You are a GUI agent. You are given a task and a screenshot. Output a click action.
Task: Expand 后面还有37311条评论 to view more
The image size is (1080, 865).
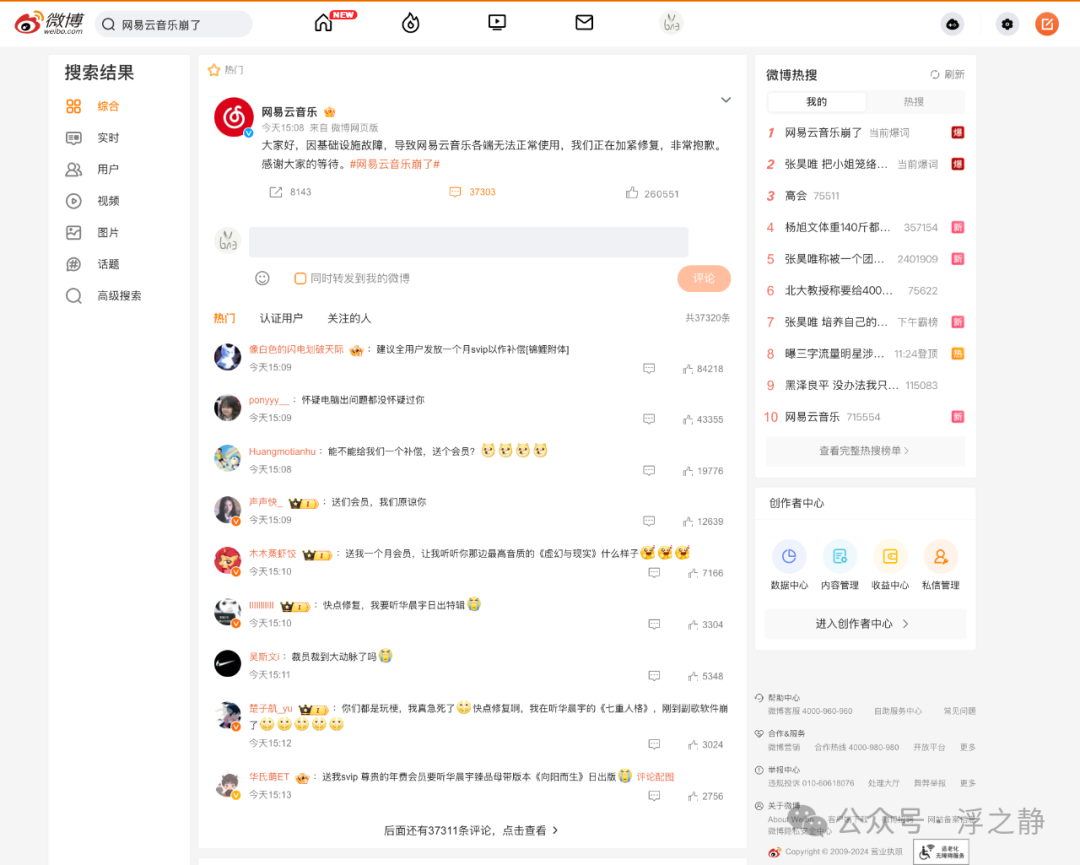pyautogui.click(x=471, y=831)
